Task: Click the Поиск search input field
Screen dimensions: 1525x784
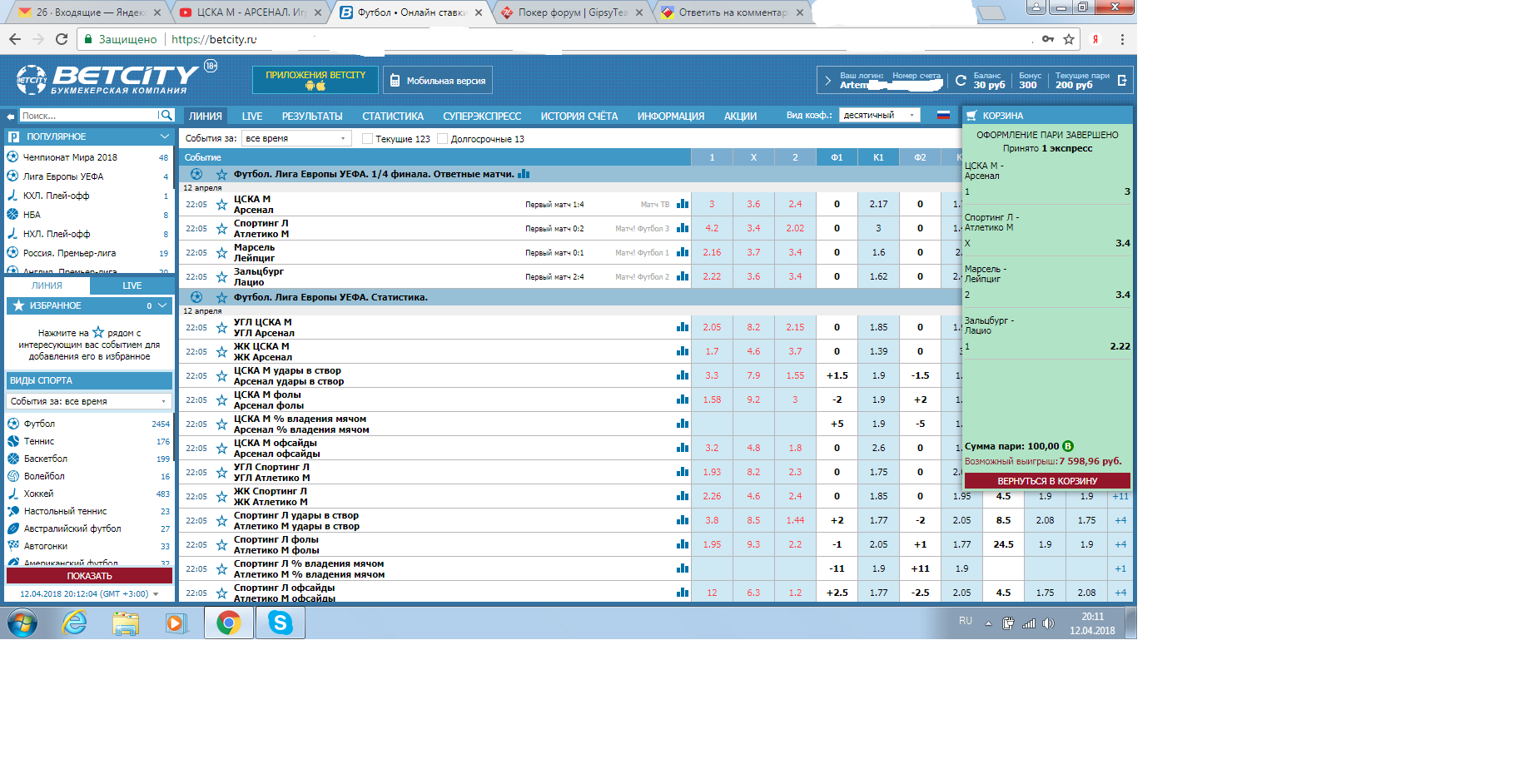Action: 88,116
